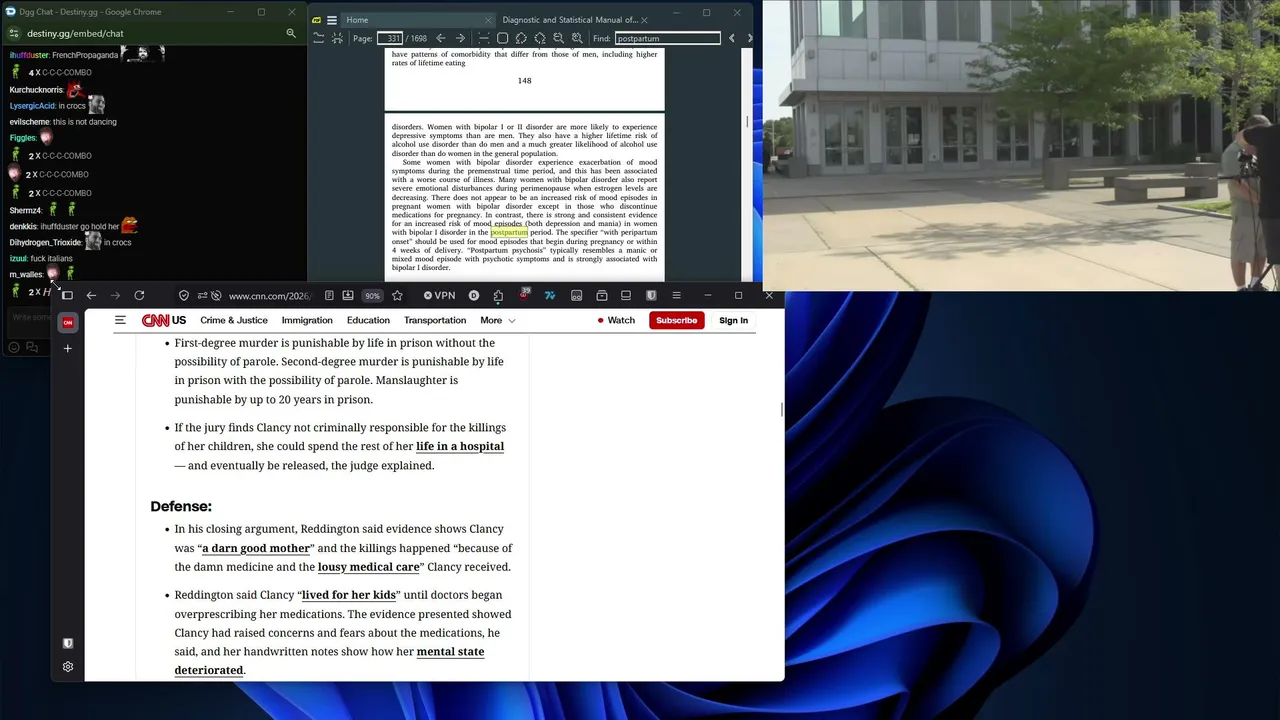Click the PDF page number field
Viewport: 1280px width, 720px height.
point(390,38)
